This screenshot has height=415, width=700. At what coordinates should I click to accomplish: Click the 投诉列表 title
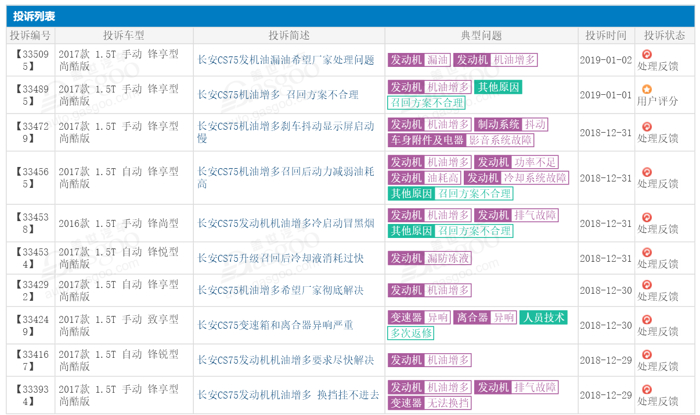pyautogui.click(x=34, y=17)
